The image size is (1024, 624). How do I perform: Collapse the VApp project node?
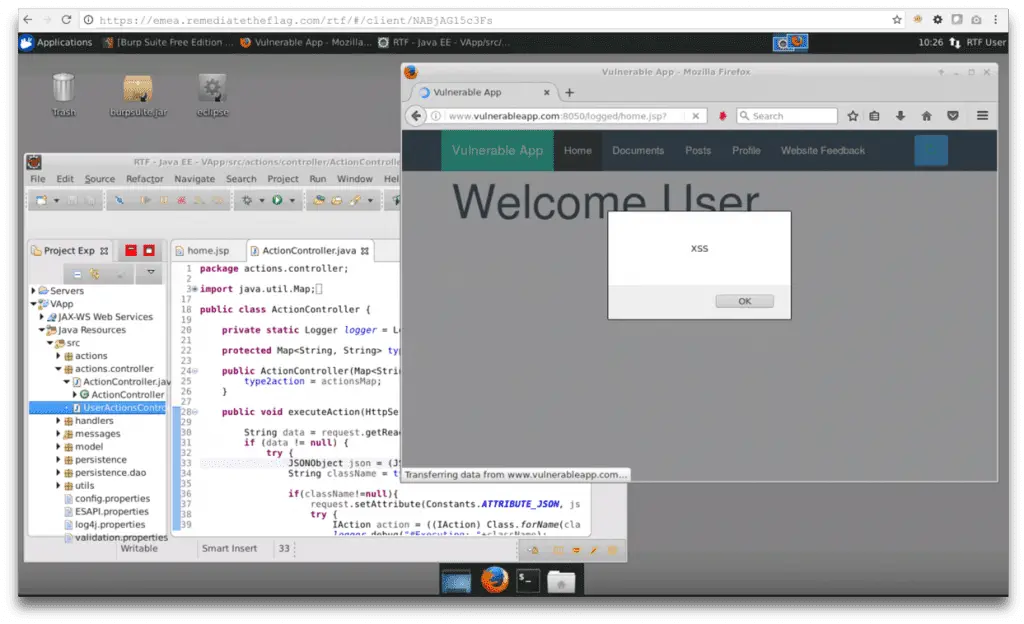[34, 304]
